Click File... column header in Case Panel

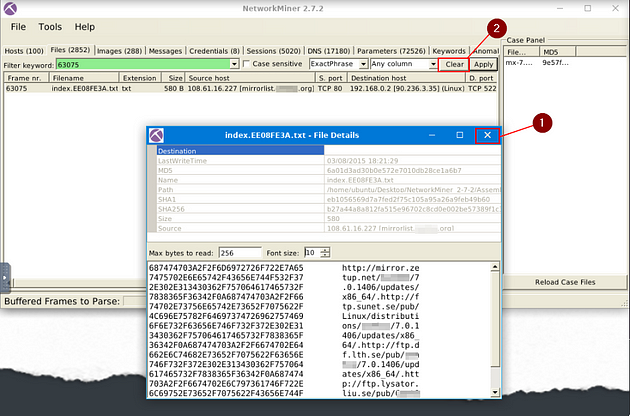pyautogui.click(x=521, y=52)
